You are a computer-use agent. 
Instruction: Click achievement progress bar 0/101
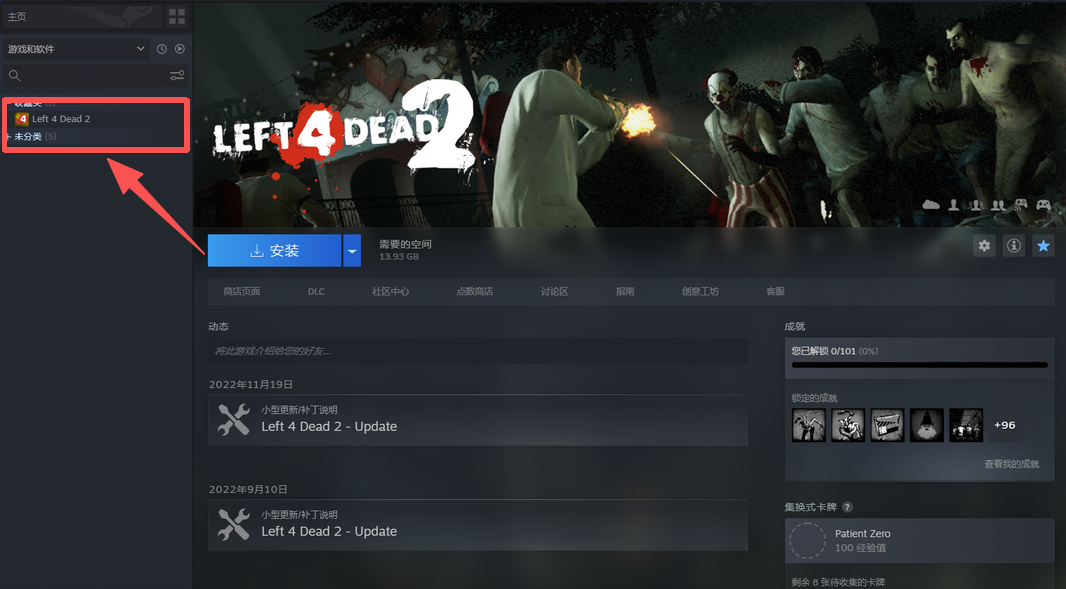[x=919, y=365]
